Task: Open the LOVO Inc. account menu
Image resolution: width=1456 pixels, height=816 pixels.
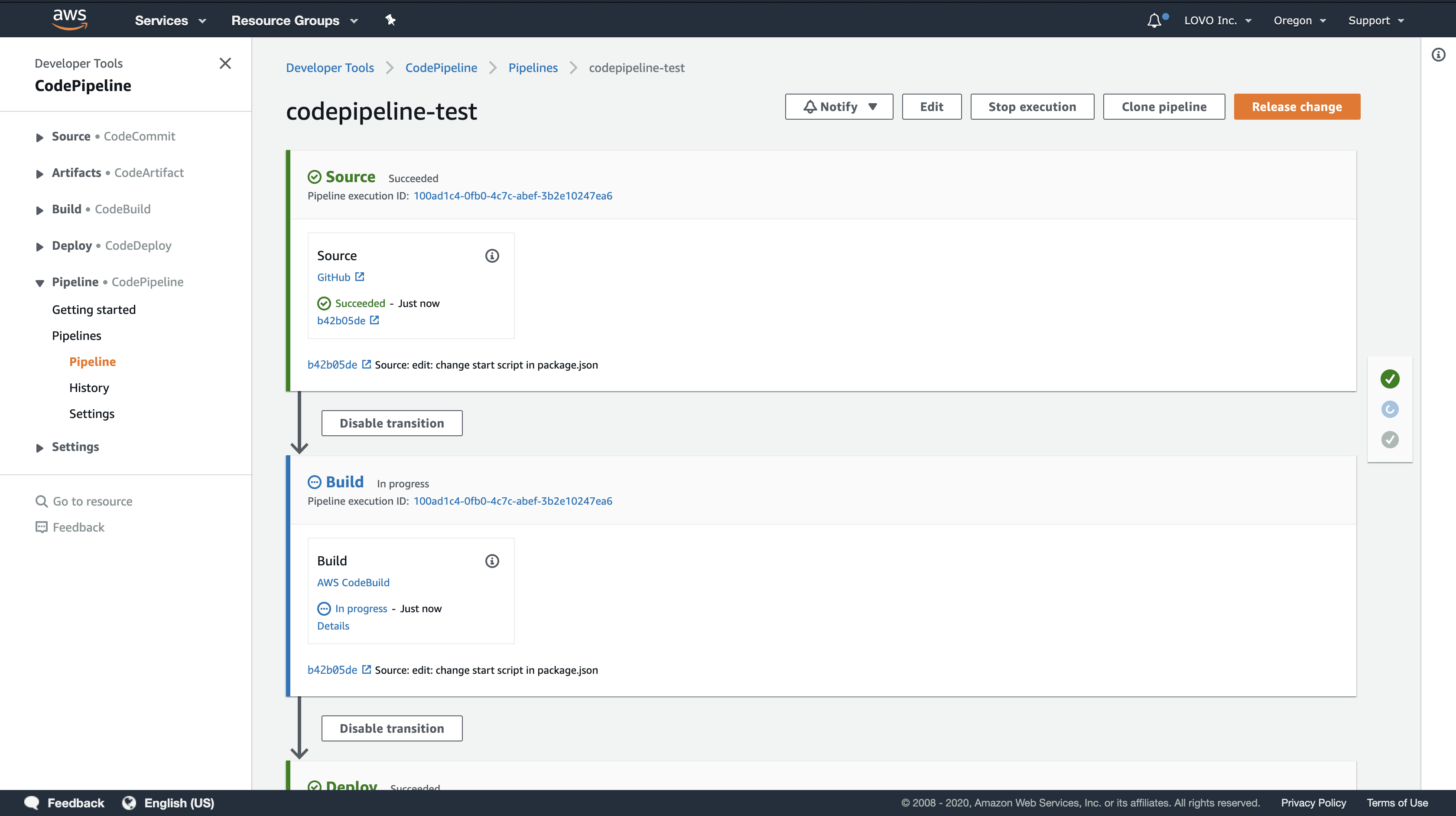Action: (1218, 20)
